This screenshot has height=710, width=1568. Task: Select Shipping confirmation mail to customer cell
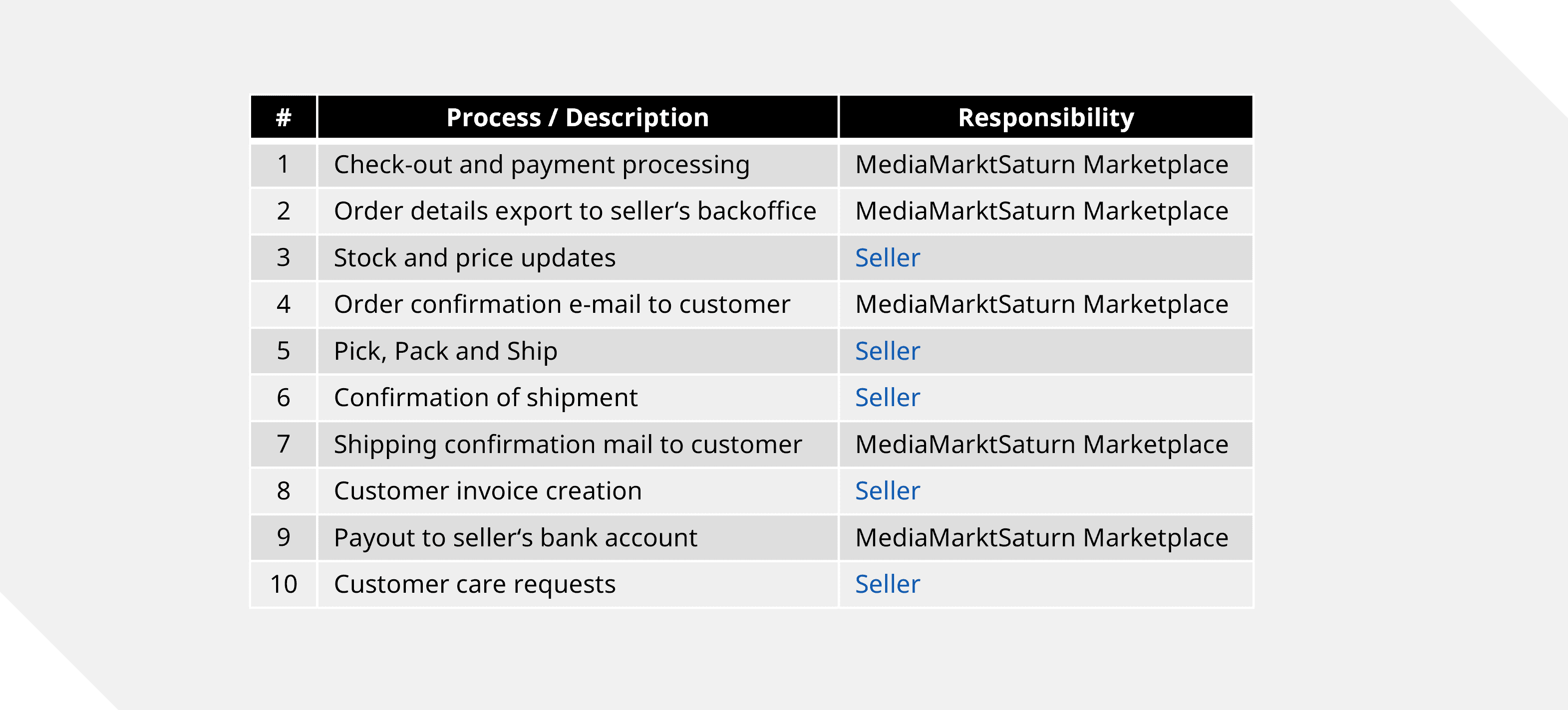(x=567, y=445)
